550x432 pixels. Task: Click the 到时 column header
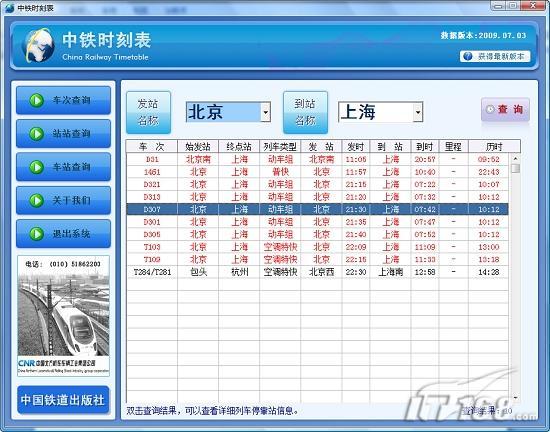click(x=425, y=146)
